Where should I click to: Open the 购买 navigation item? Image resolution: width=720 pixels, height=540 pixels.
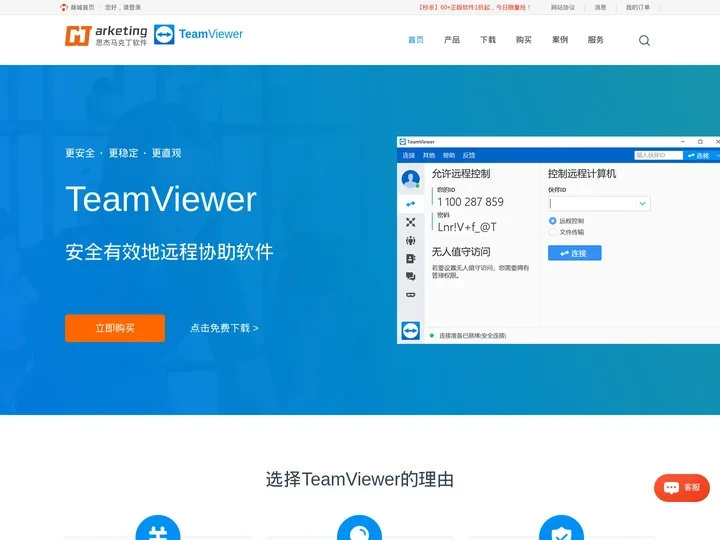[x=523, y=40]
